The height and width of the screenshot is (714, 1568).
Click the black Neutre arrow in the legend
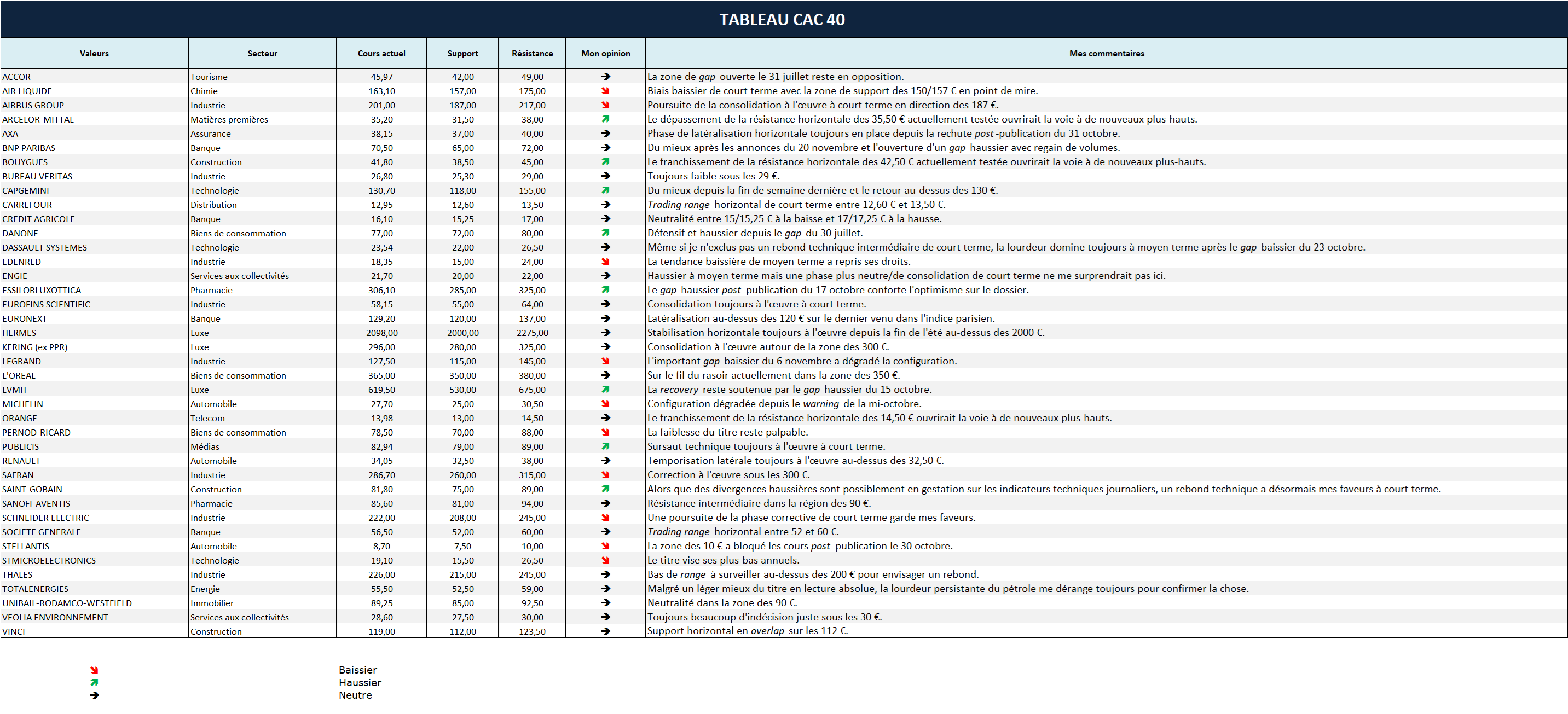(x=94, y=695)
